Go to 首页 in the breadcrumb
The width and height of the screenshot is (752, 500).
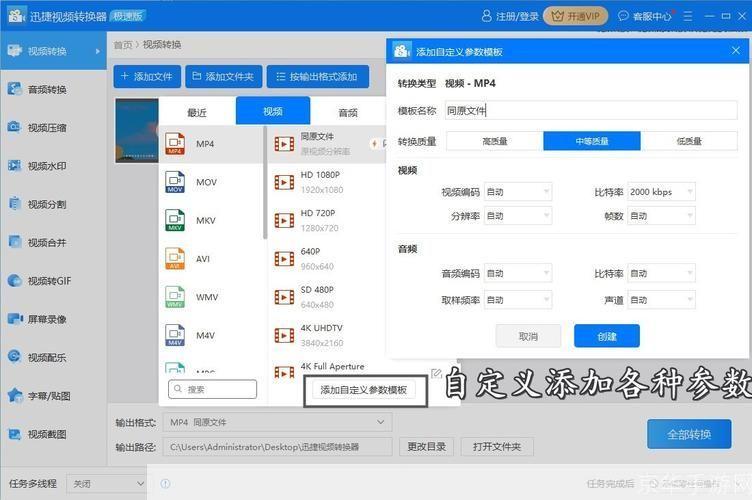(x=123, y=45)
